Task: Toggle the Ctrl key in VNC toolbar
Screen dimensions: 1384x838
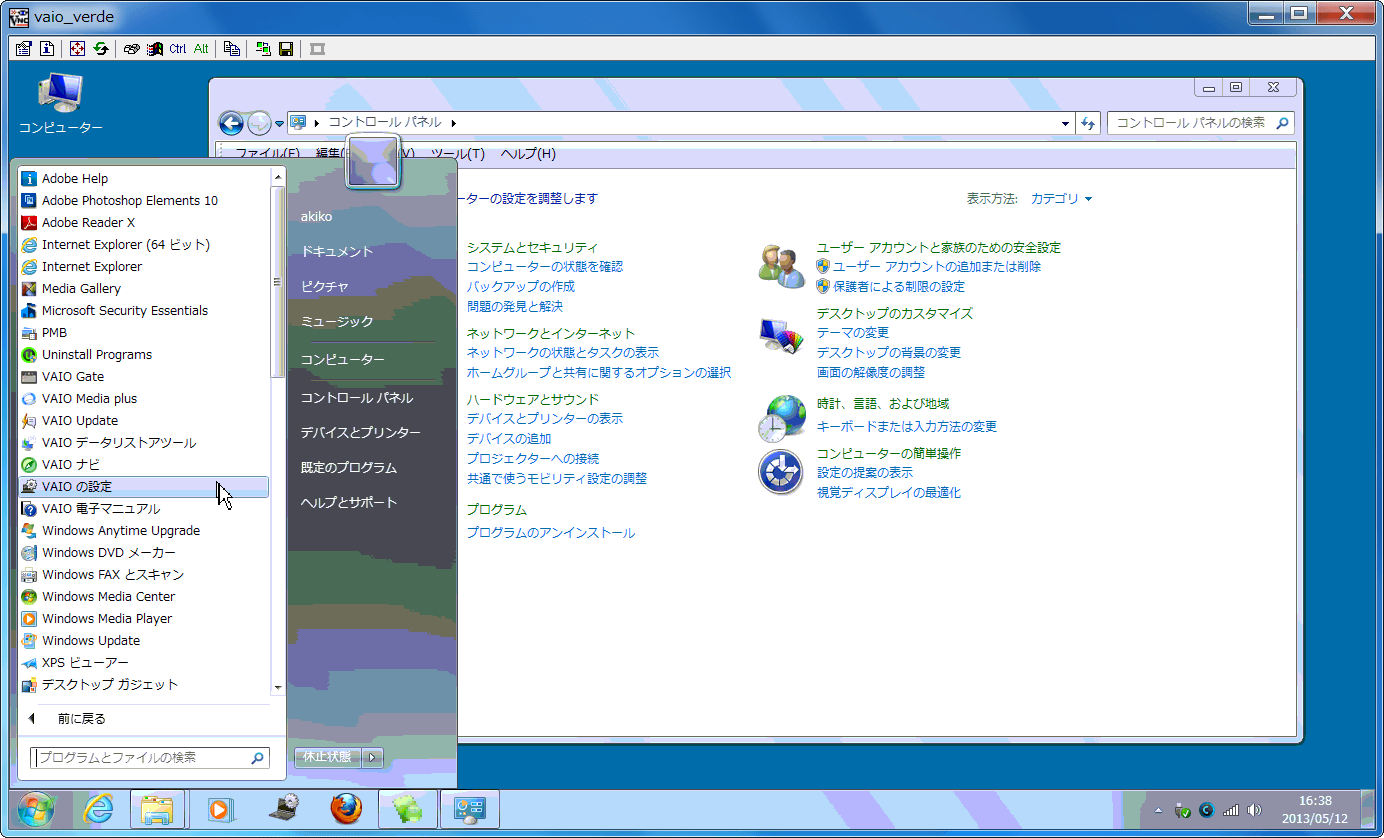Action: click(178, 48)
